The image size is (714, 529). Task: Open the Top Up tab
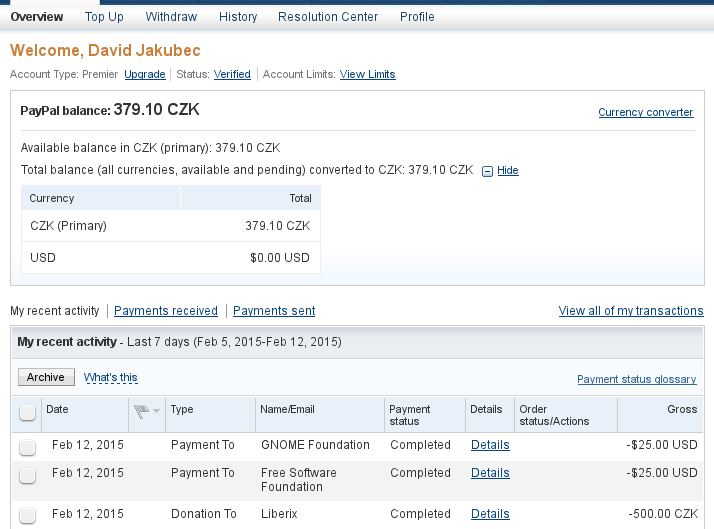coord(104,17)
